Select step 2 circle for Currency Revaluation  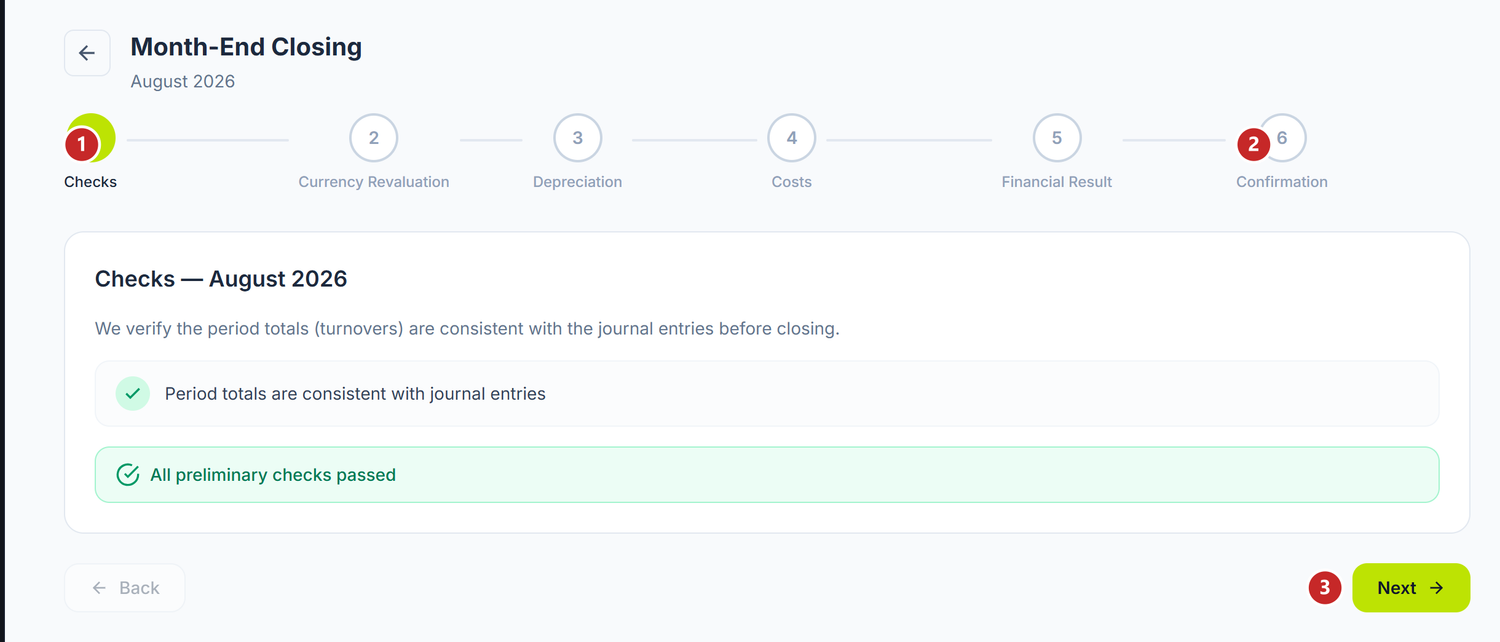click(374, 138)
